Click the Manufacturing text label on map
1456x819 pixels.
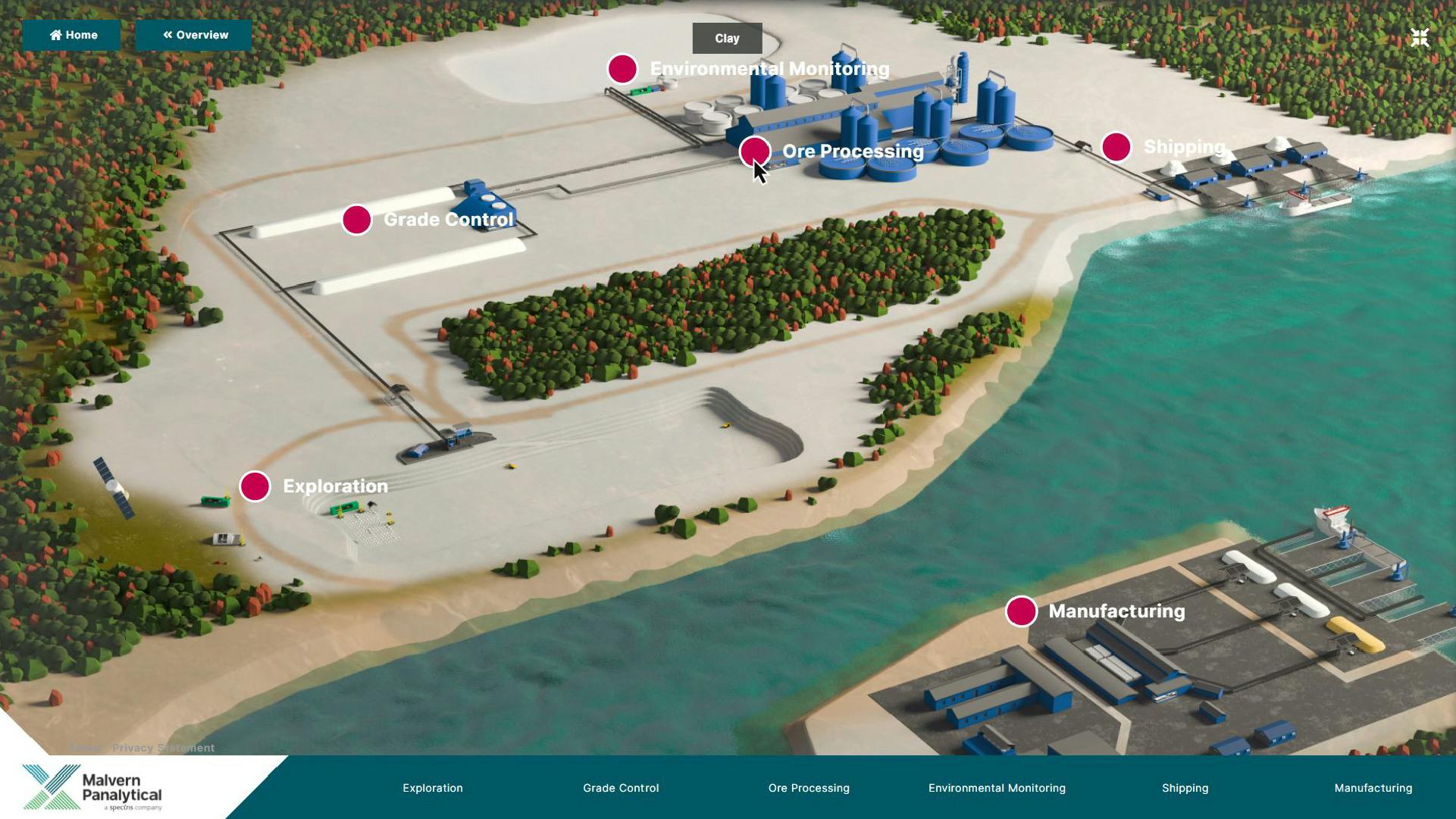tap(1116, 611)
